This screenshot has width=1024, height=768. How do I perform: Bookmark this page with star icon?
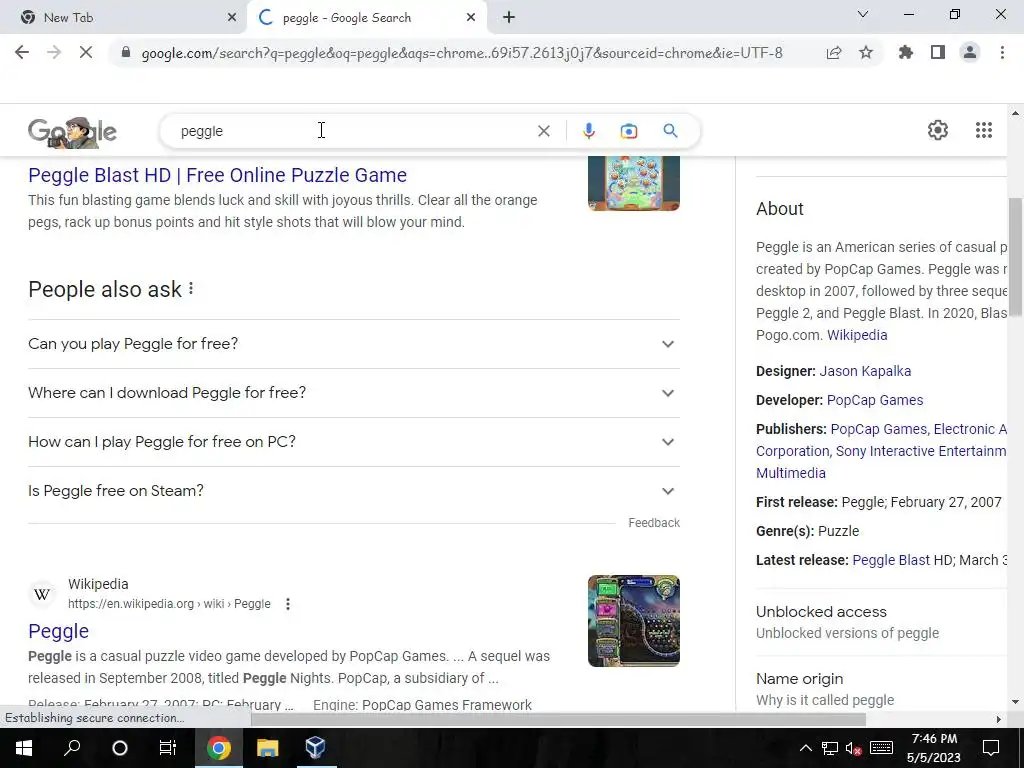(x=866, y=53)
